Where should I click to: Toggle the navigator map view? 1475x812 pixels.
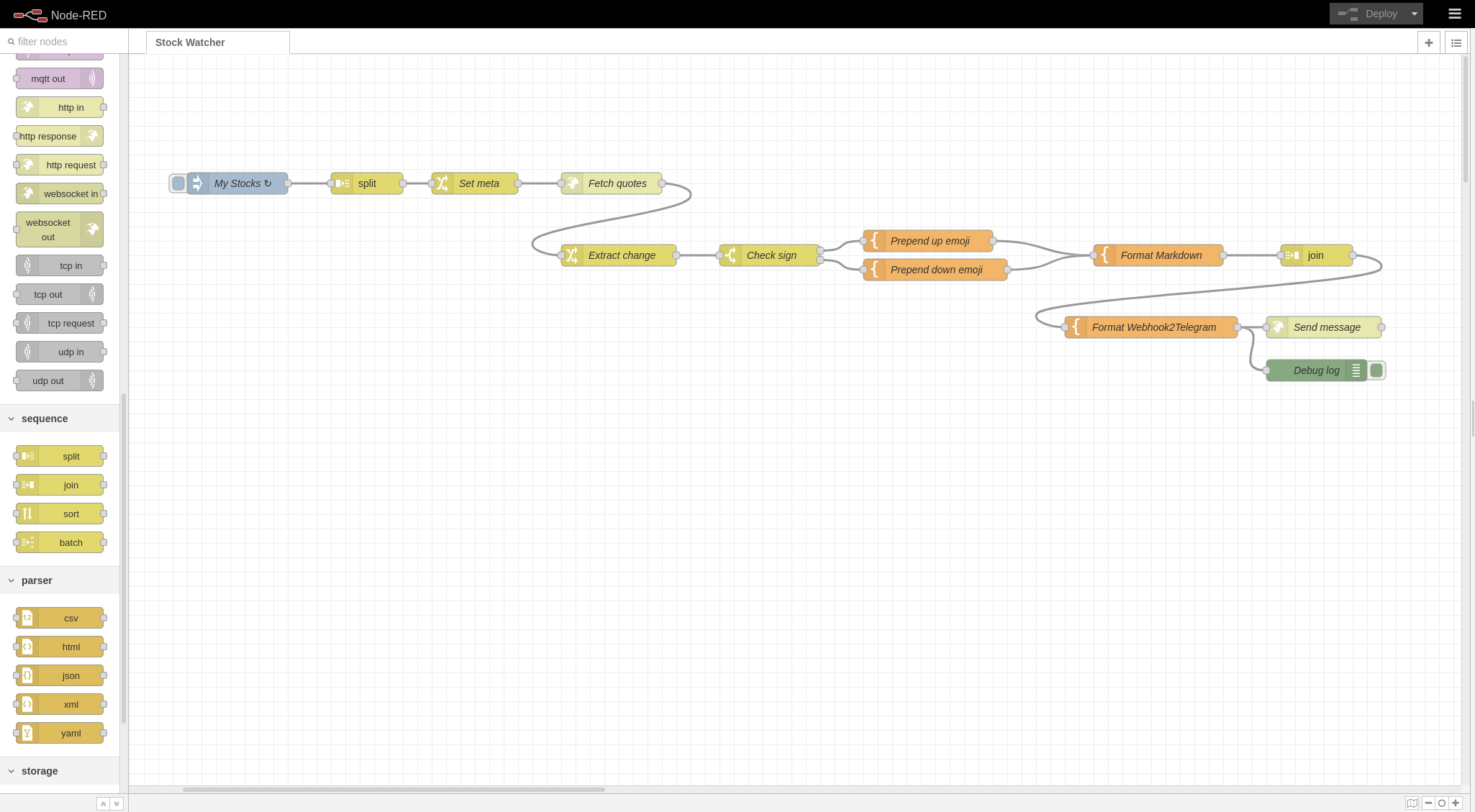click(x=1412, y=803)
